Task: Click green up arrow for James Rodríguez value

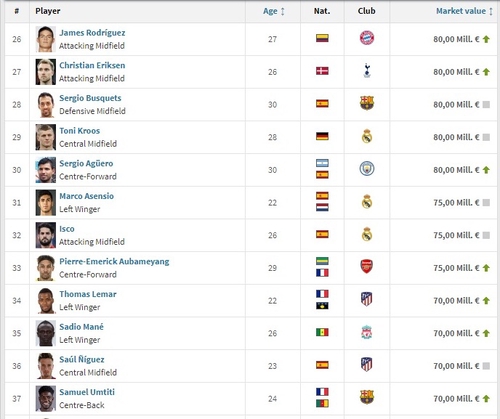Action: tap(486, 39)
